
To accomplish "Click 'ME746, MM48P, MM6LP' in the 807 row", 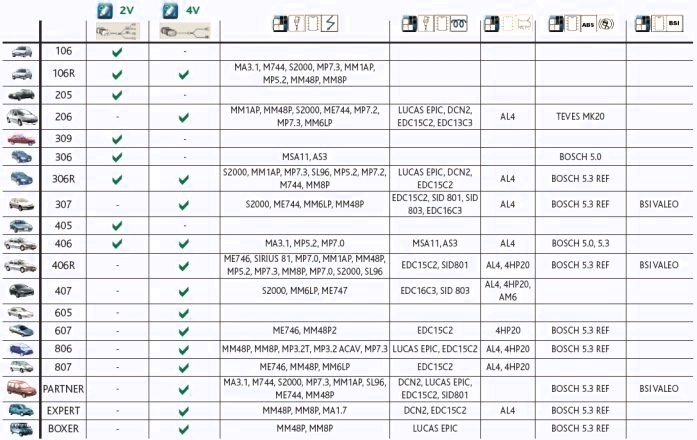I will pos(304,367).
